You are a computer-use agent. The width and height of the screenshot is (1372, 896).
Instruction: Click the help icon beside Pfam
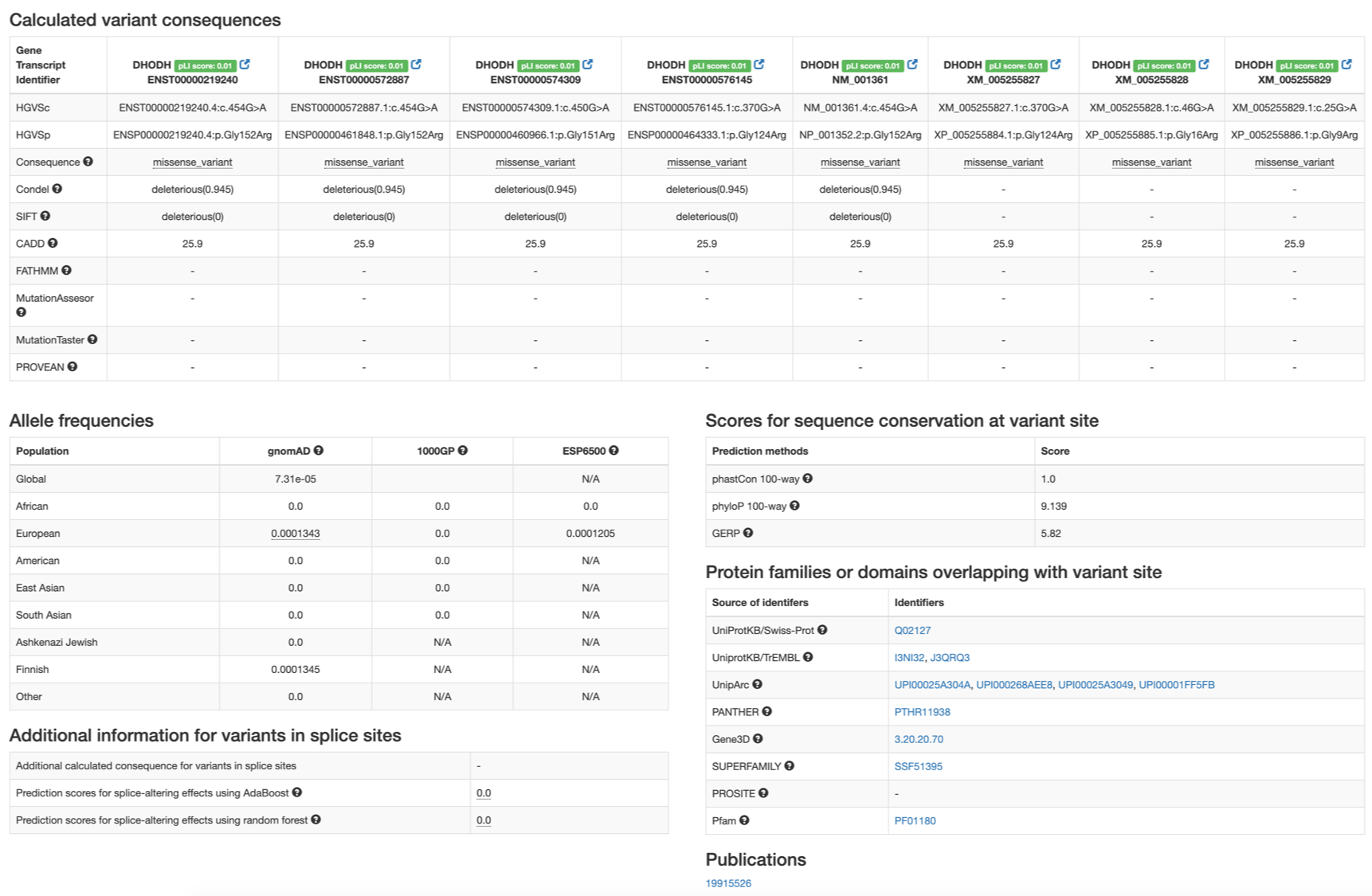tap(744, 820)
